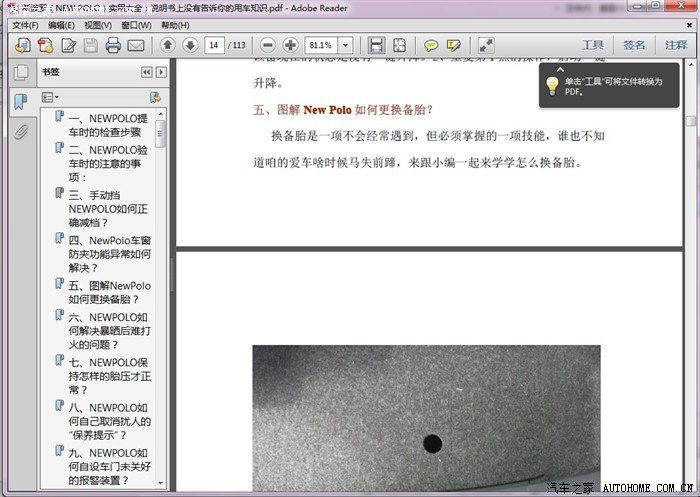Click the zoom out minus button
The width and height of the screenshot is (700, 497).
coord(267,45)
